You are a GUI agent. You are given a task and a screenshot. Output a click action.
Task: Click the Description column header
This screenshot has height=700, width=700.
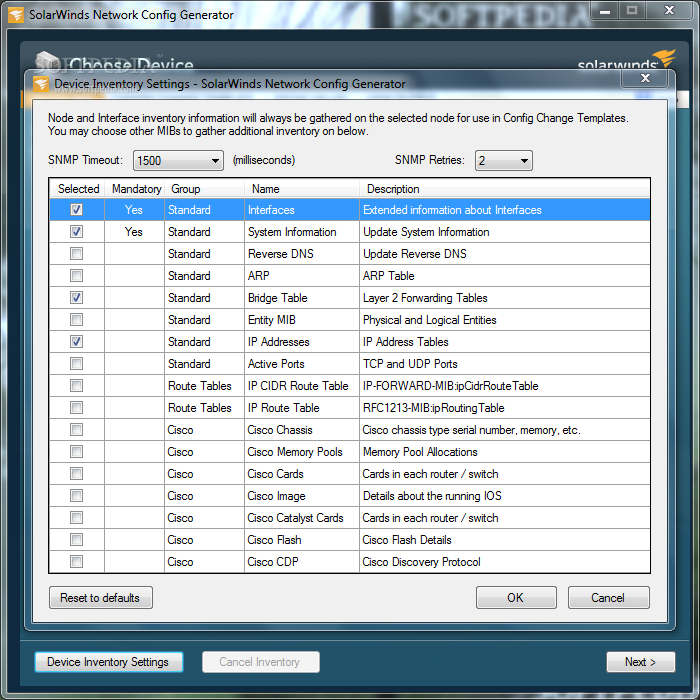(x=504, y=189)
